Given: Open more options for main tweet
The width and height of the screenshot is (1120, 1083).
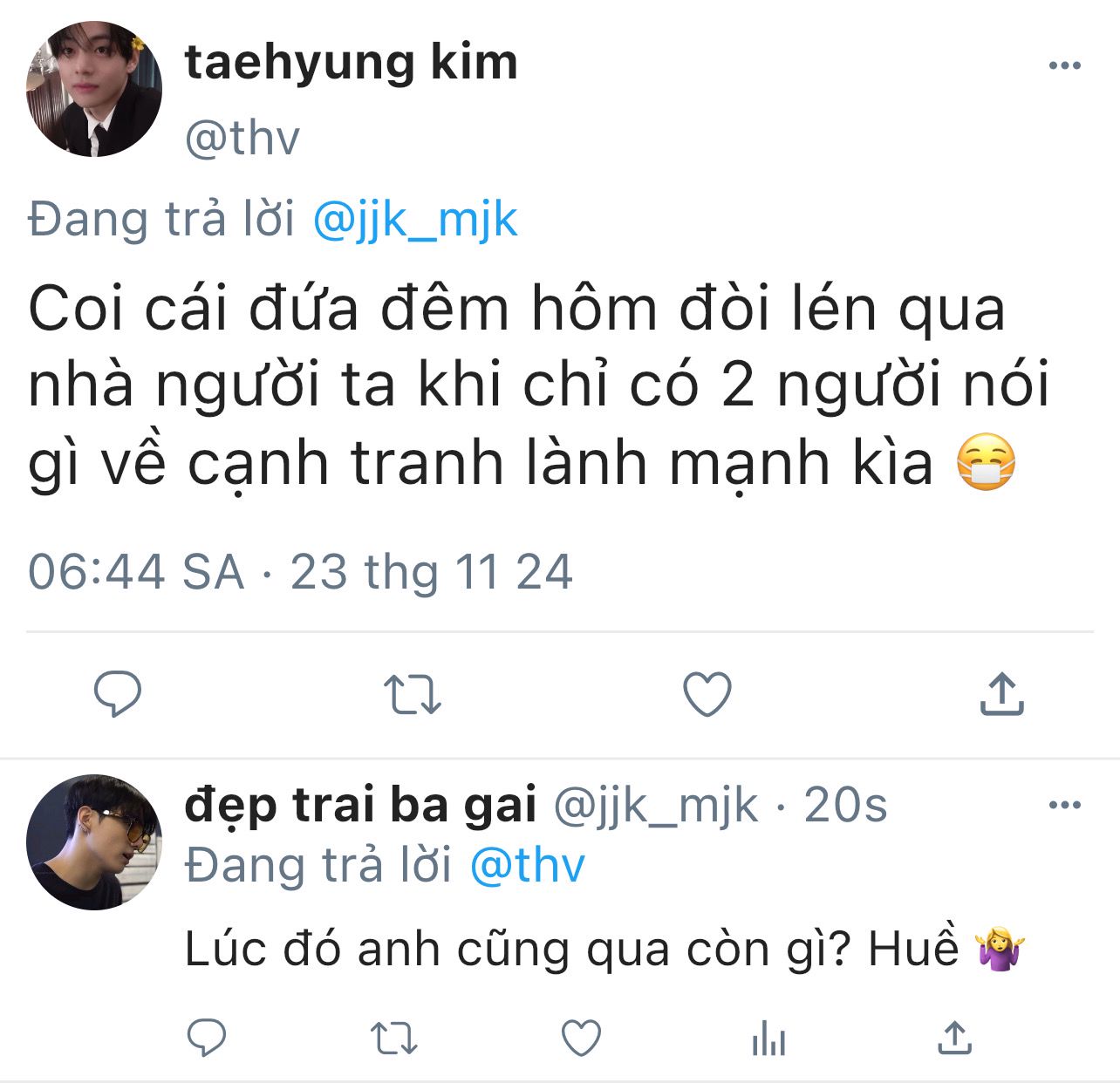Looking at the screenshot, I should pos(1064,65).
